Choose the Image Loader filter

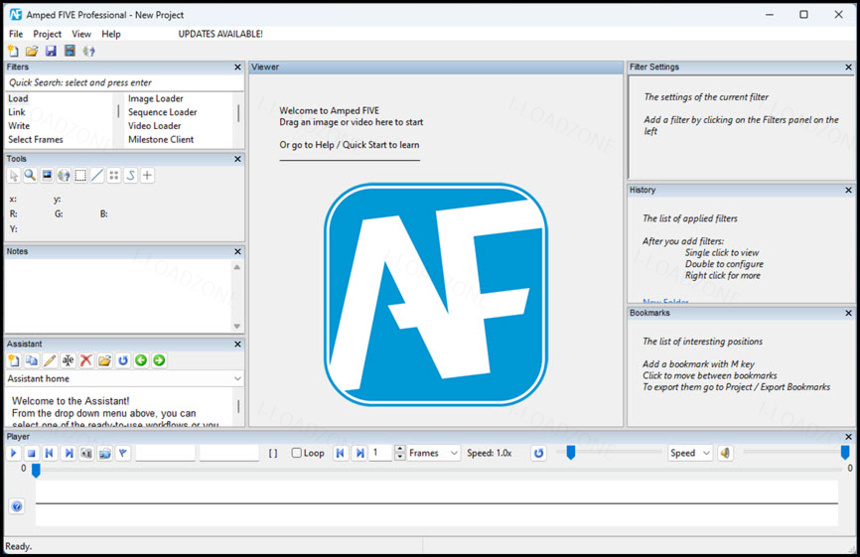click(x=156, y=99)
